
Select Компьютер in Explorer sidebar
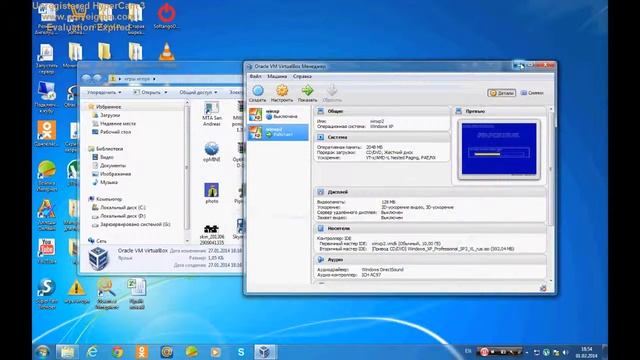coord(109,199)
